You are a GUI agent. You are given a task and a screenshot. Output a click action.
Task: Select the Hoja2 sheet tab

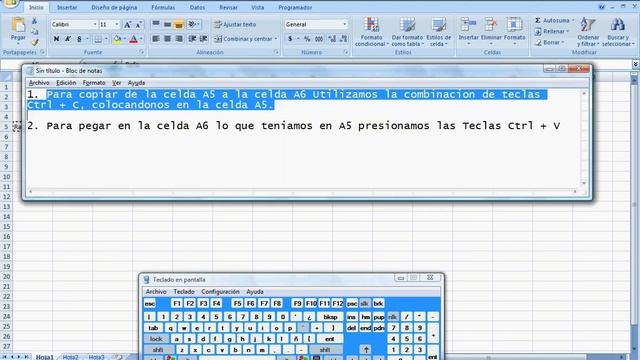(71, 357)
